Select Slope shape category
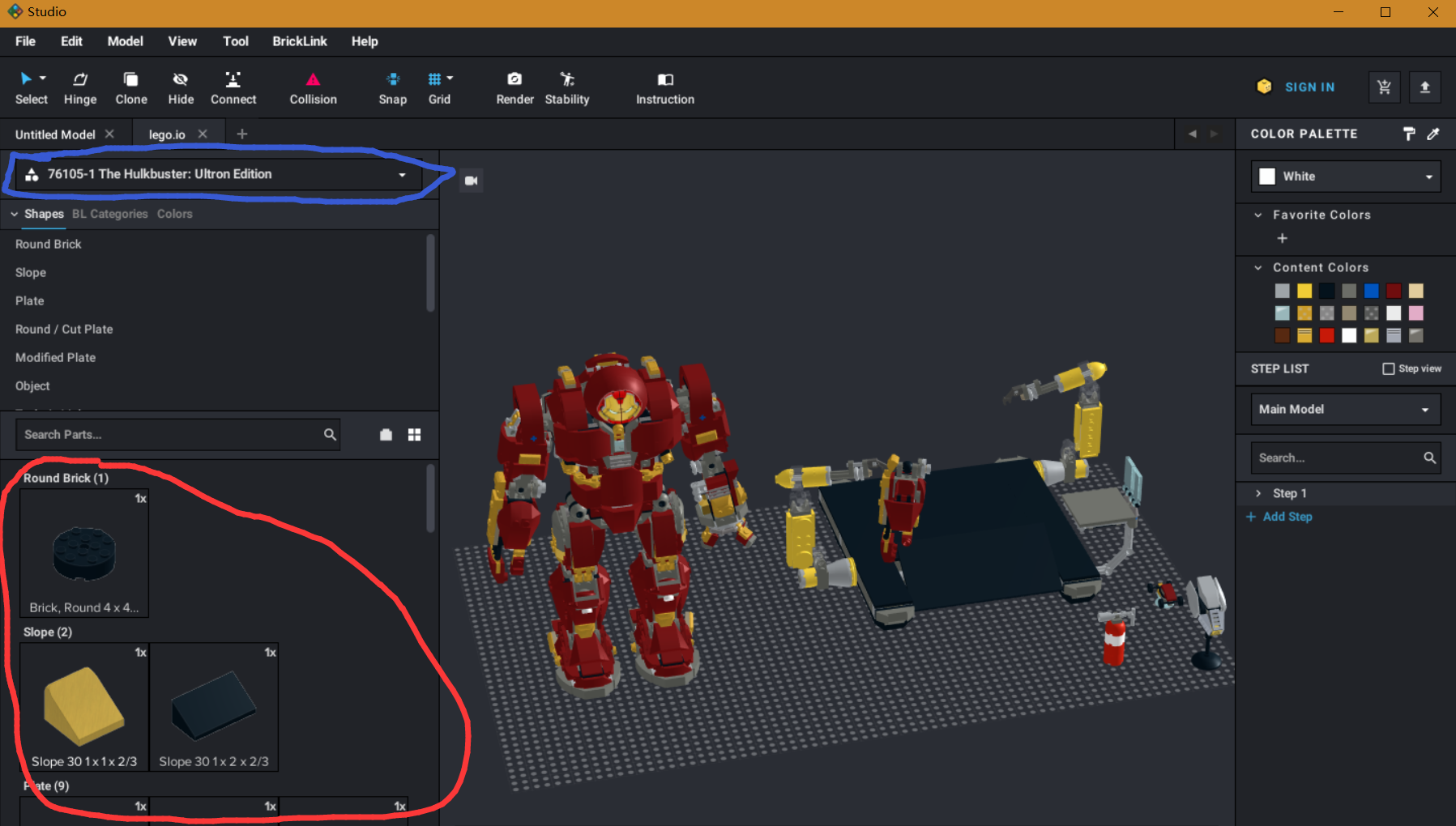The width and height of the screenshot is (1456, 826). (31, 272)
